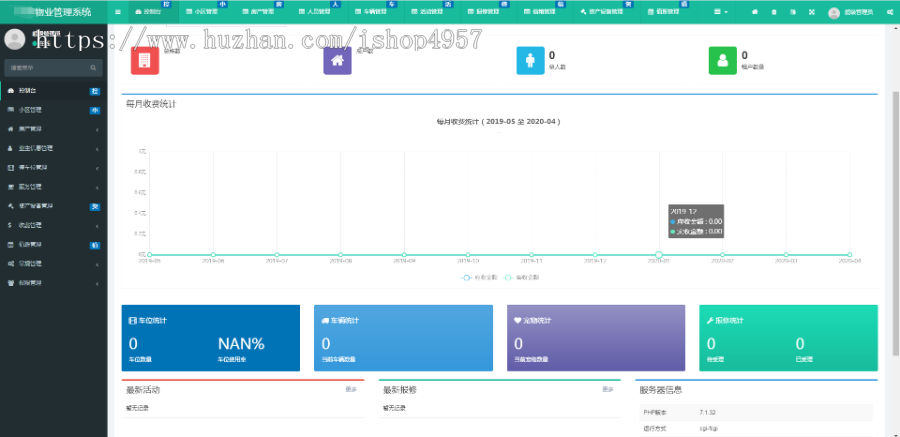Click the blue person stat icon

coord(530,60)
